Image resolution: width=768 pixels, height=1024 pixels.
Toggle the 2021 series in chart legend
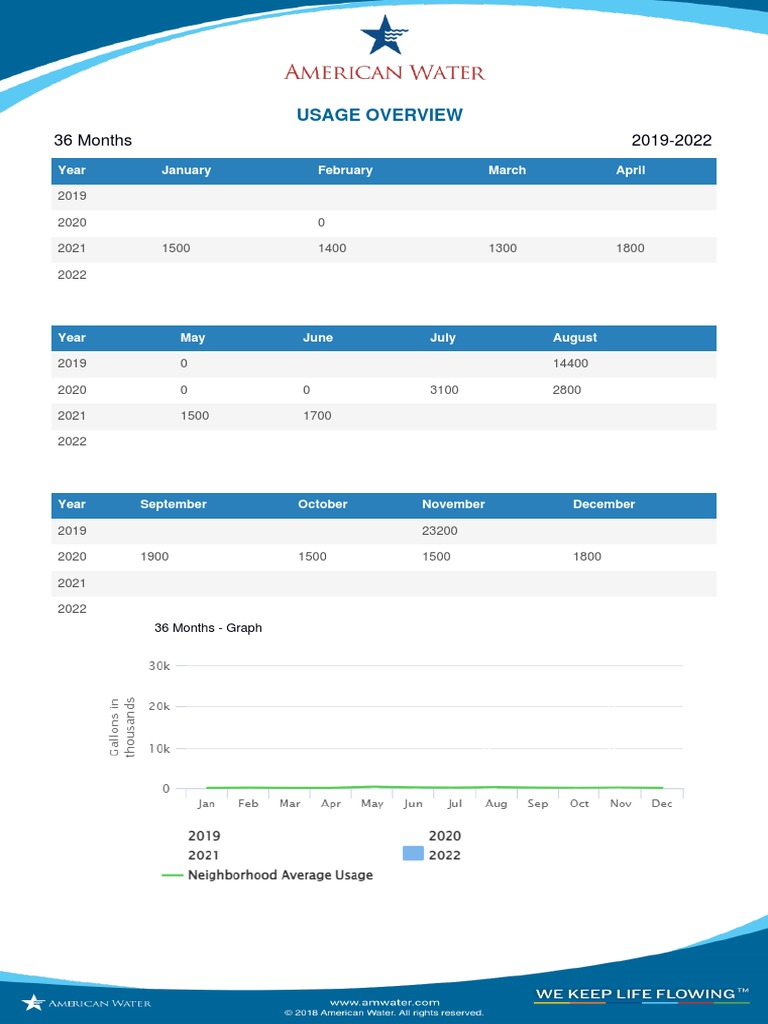click(203, 856)
